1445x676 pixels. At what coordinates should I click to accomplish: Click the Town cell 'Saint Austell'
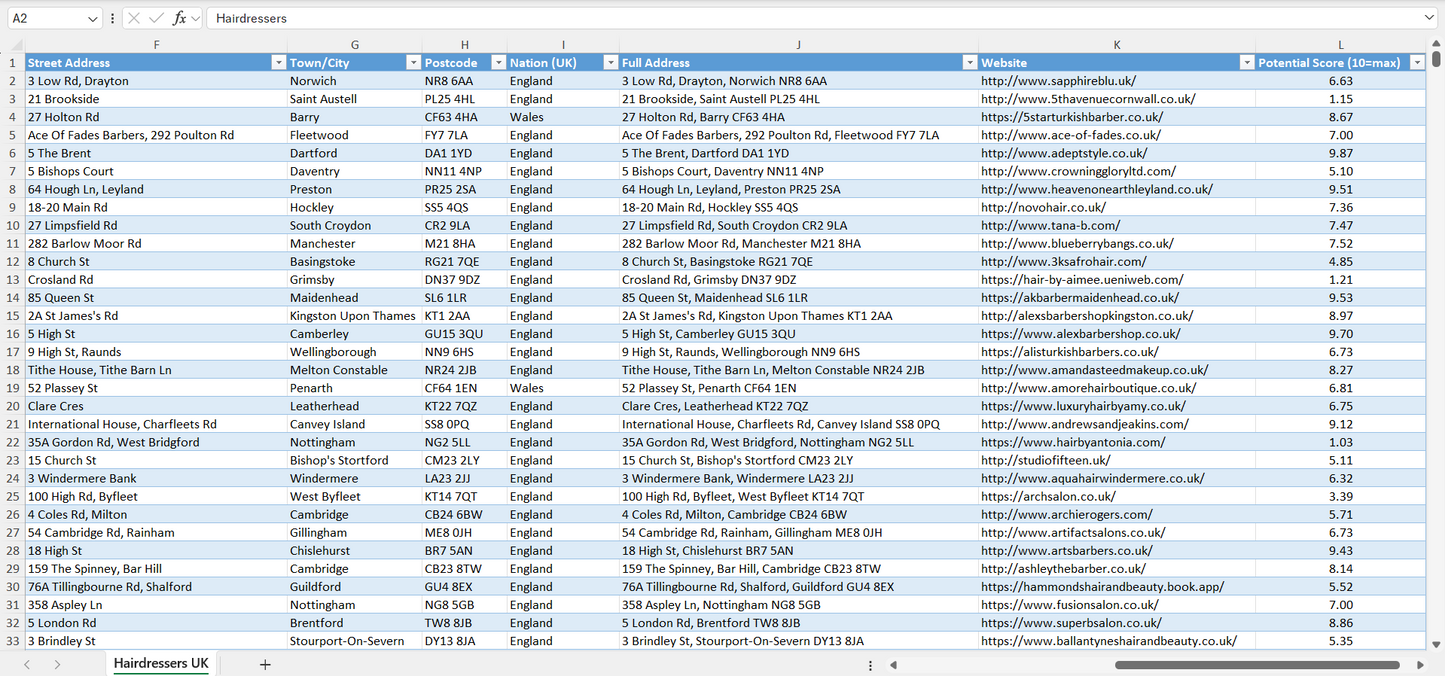pyautogui.click(x=354, y=99)
